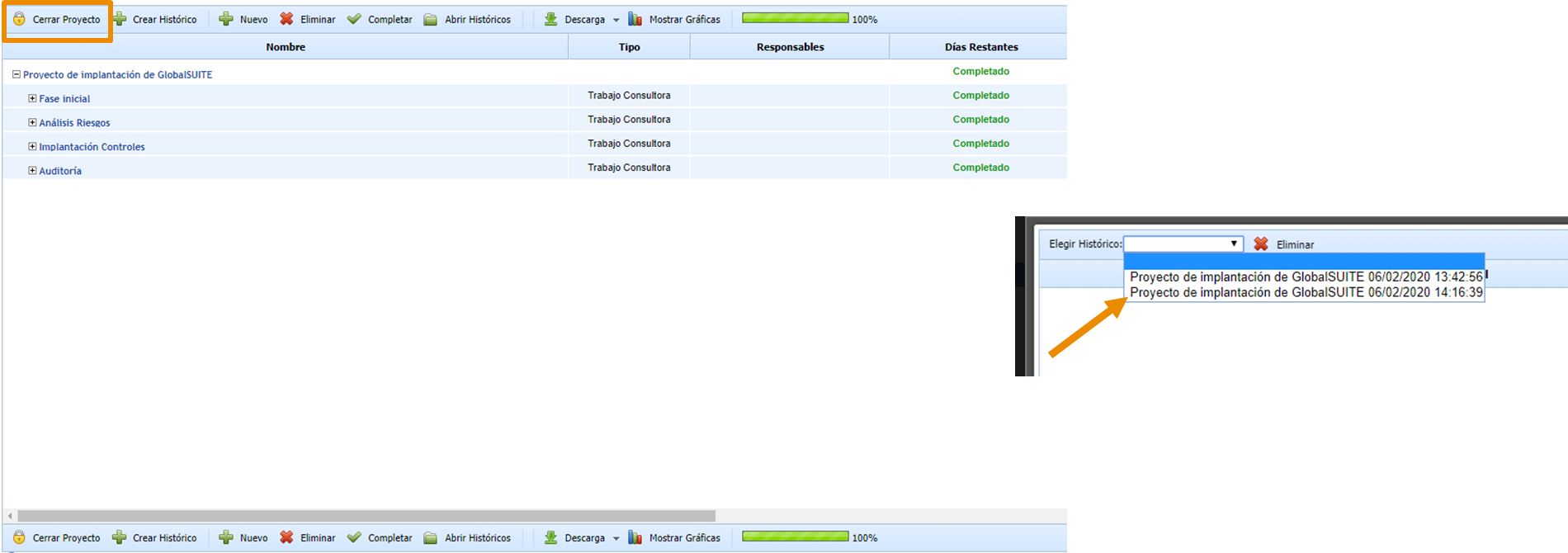Image resolution: width=1568 pixels, height=553 pixels.
Task: Select the histórico dated 06/02/2020 14:16:39
Action: click(x=1306, y=293)
